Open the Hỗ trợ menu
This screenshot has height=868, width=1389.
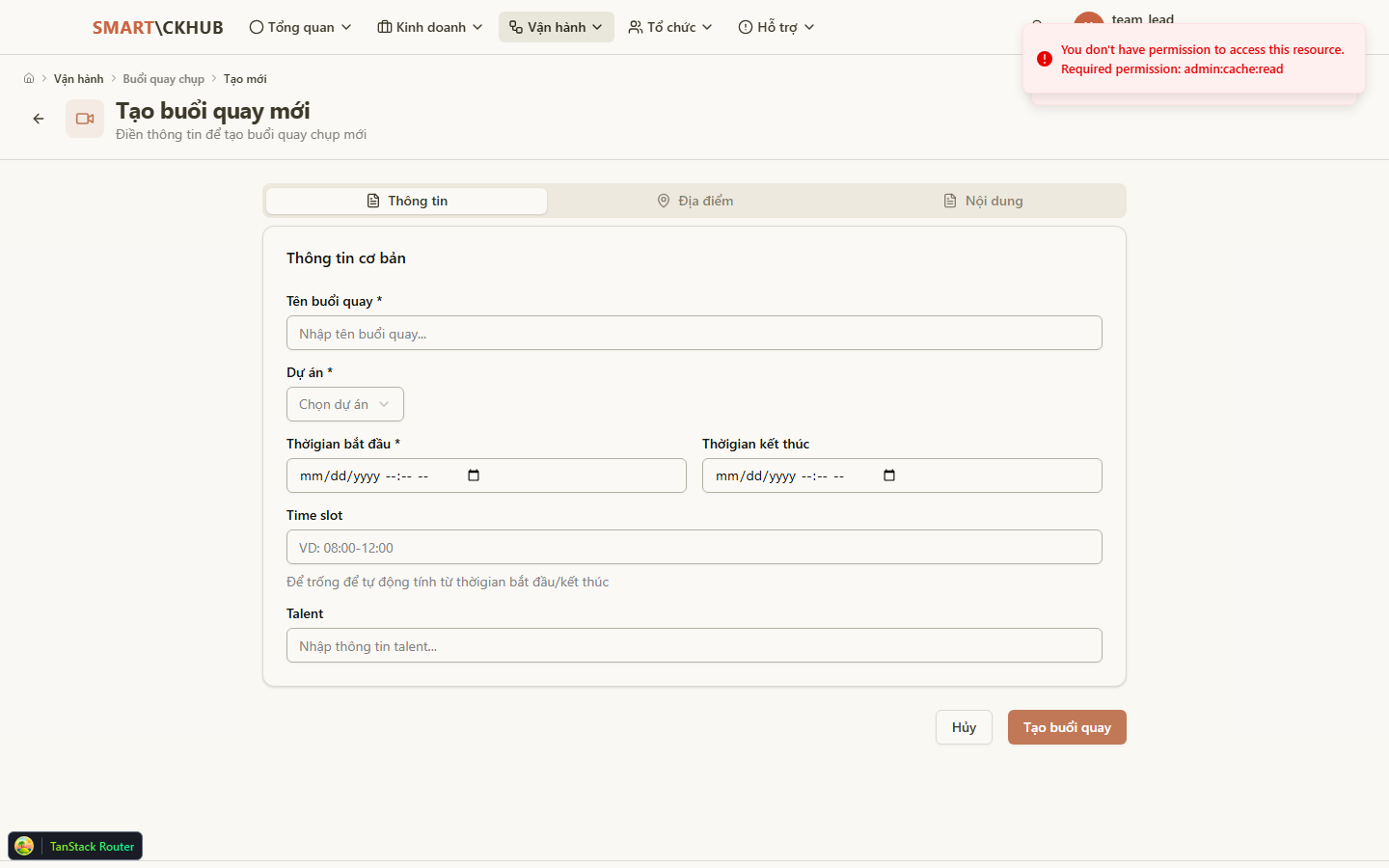coord(776,27)
